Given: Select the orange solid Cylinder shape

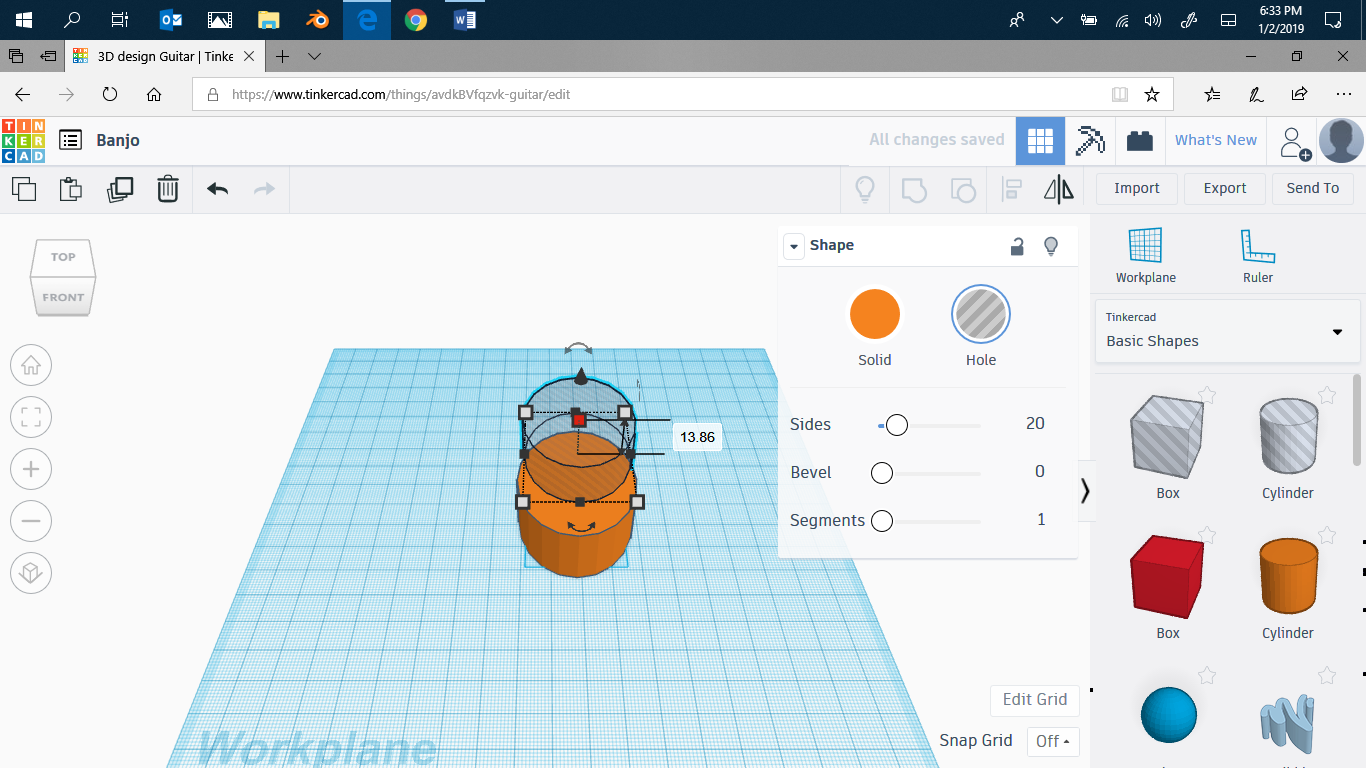Looking at the screenshot, I should tap(1288, 576).
